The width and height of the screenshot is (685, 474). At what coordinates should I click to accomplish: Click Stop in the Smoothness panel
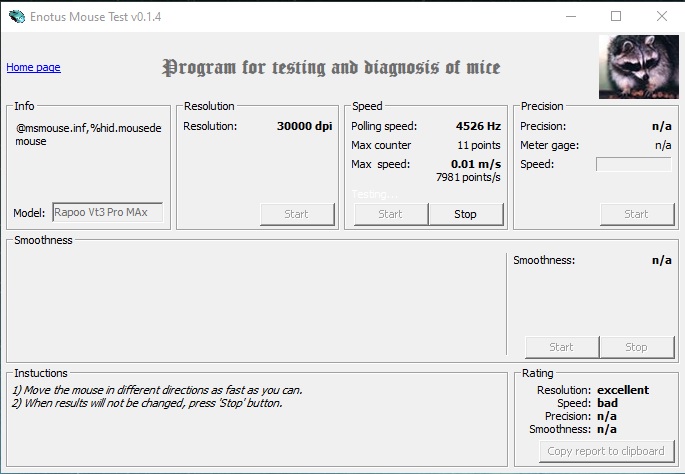point(637,347)
